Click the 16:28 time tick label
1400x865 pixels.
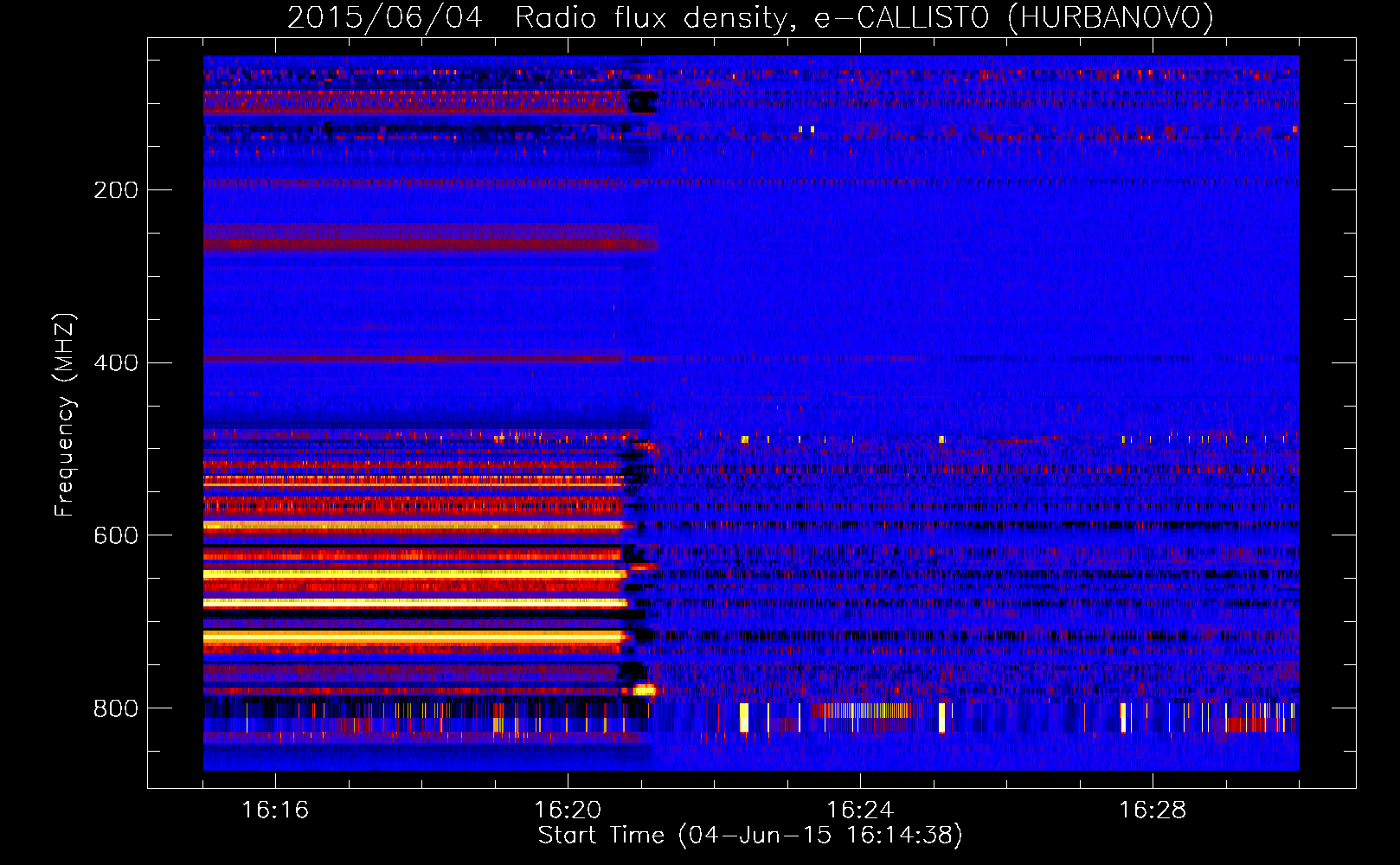pyautogui.click(x=1153, y=810)
